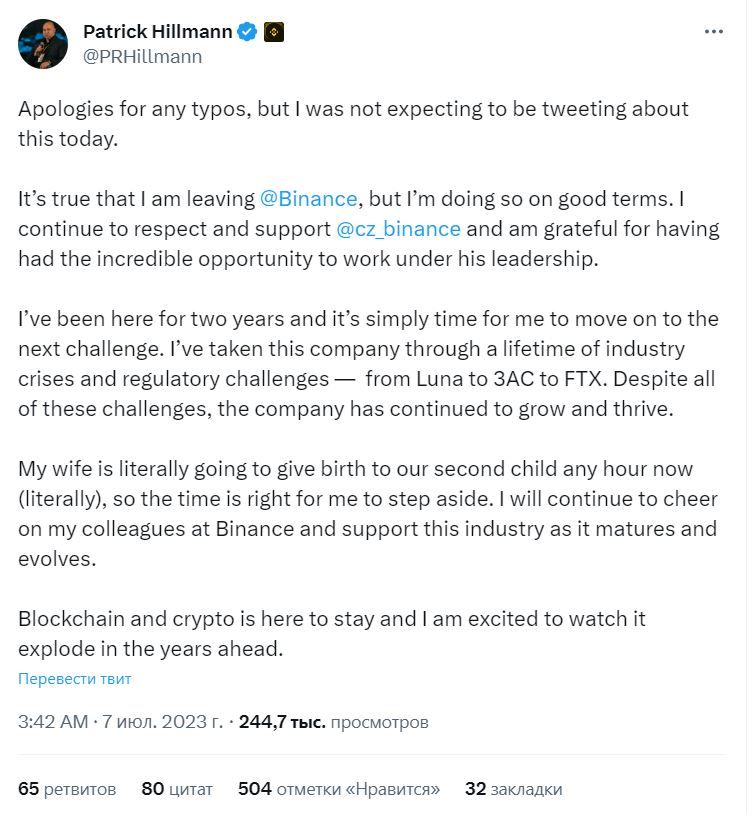754x813 pixels.
Task: View the 65 ретвитов list
Action: pyautogui.click(x=67, y=789)
